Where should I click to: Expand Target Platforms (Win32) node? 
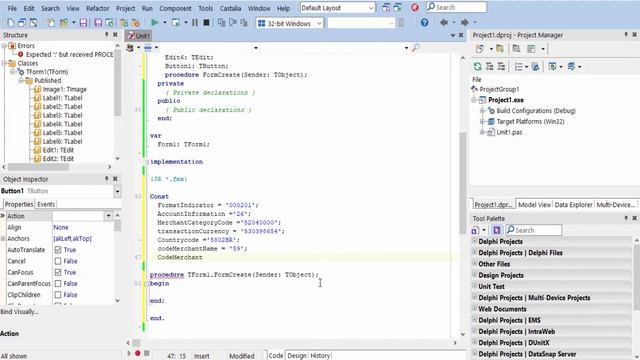click(482, 121)
